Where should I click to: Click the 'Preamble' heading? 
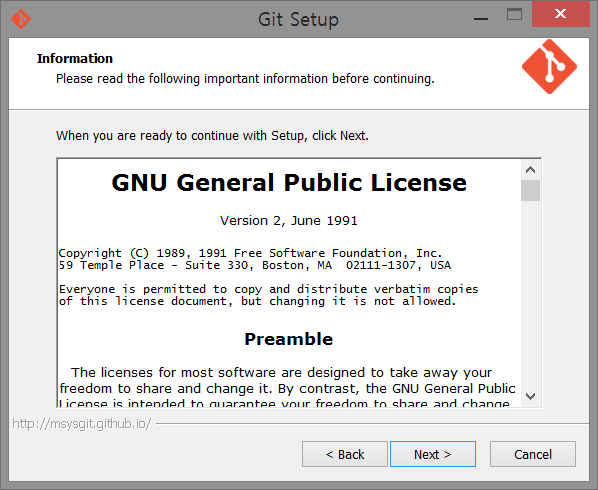pos(289,339)
